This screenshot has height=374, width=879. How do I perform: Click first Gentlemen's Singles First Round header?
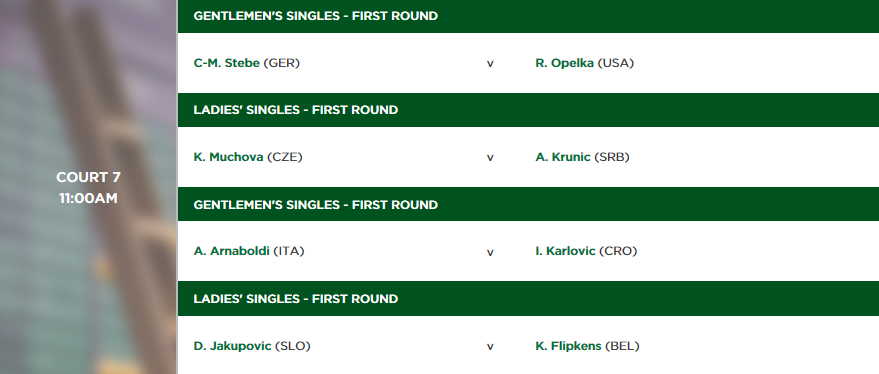[x=528, y=16]
